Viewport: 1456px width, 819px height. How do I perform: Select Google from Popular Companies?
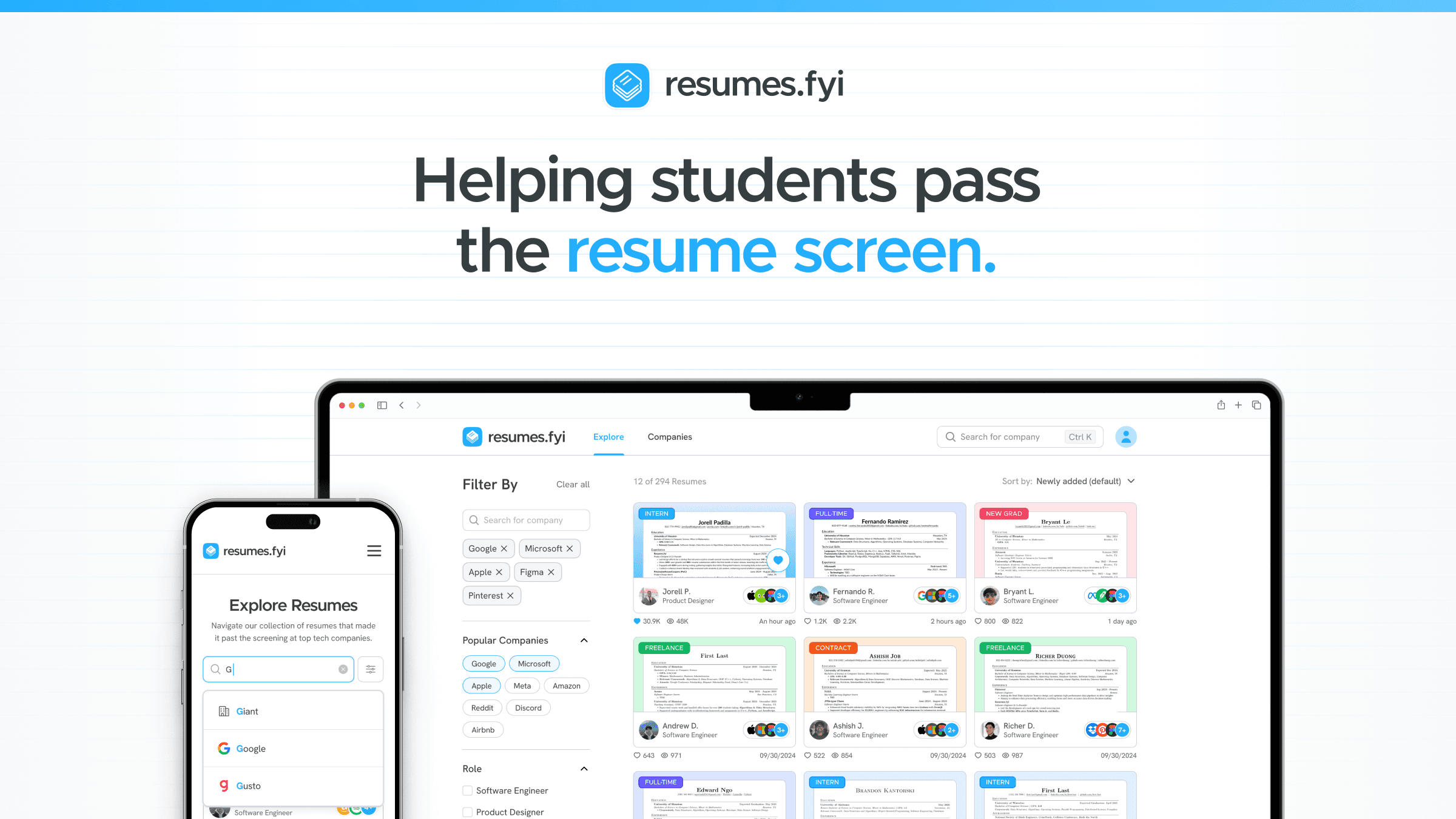[x=484, y=663]
